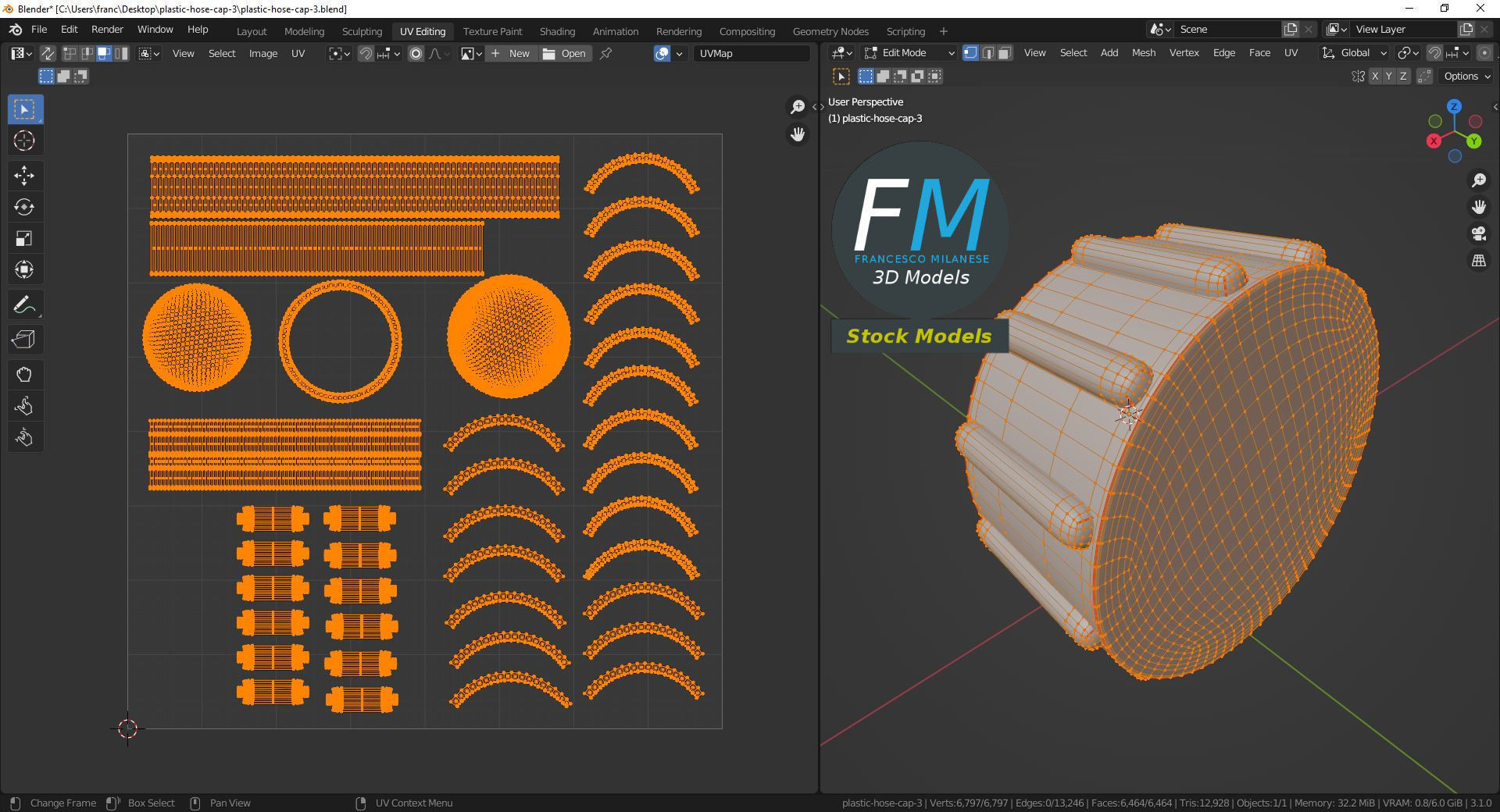Toggle UV sync selection
This screenshot has height=812, width=1500.
point(48,53)
